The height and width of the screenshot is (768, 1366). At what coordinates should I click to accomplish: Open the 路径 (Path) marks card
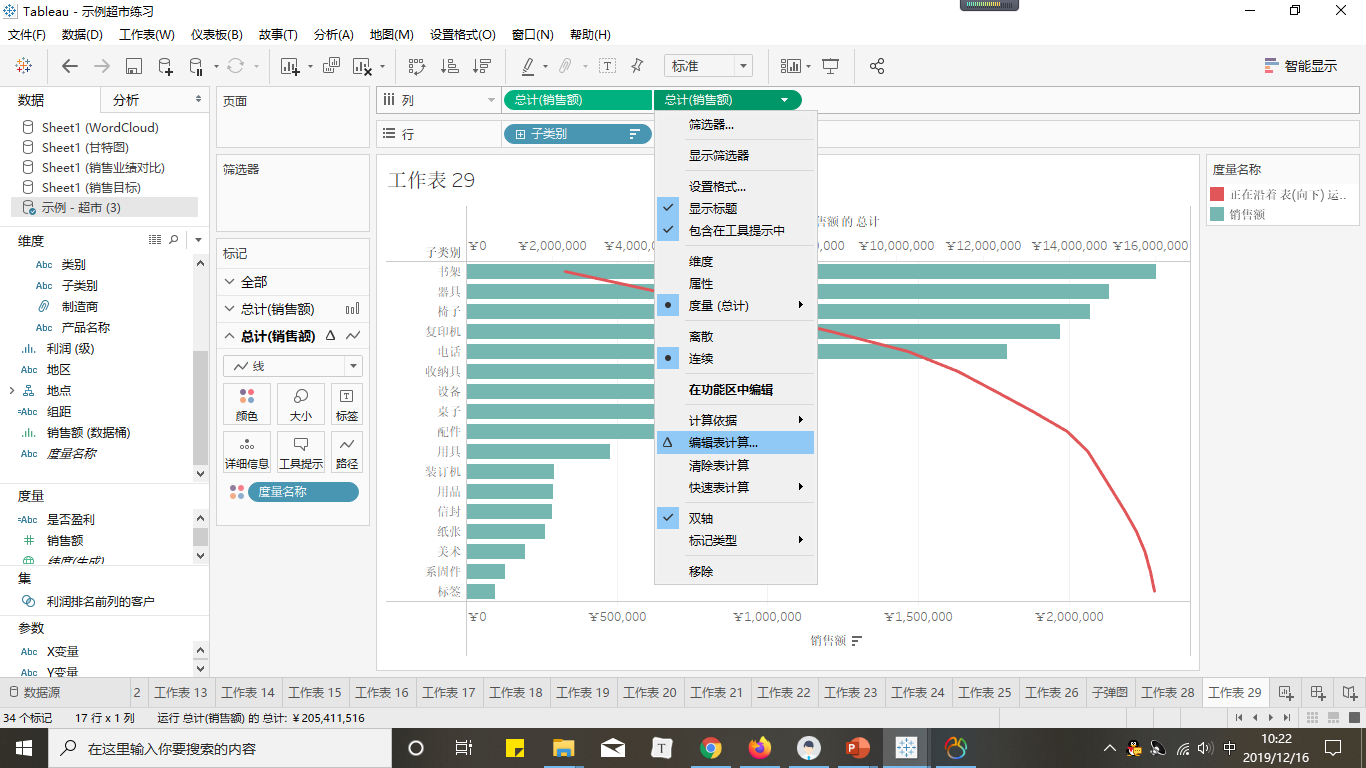point(347,452)
